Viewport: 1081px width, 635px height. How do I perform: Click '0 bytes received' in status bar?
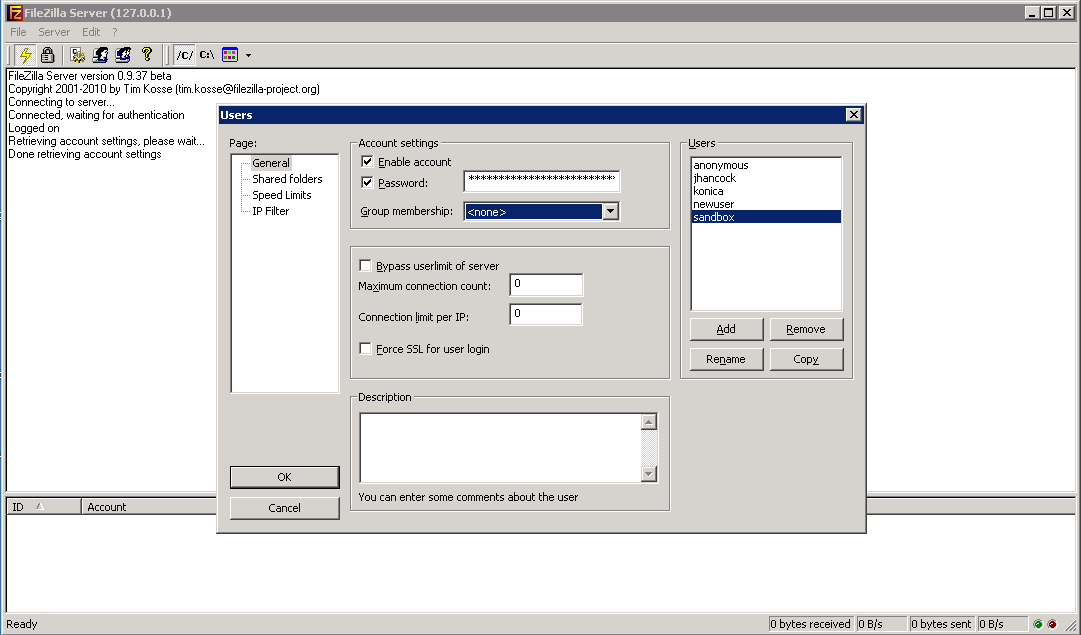point(810,624)
